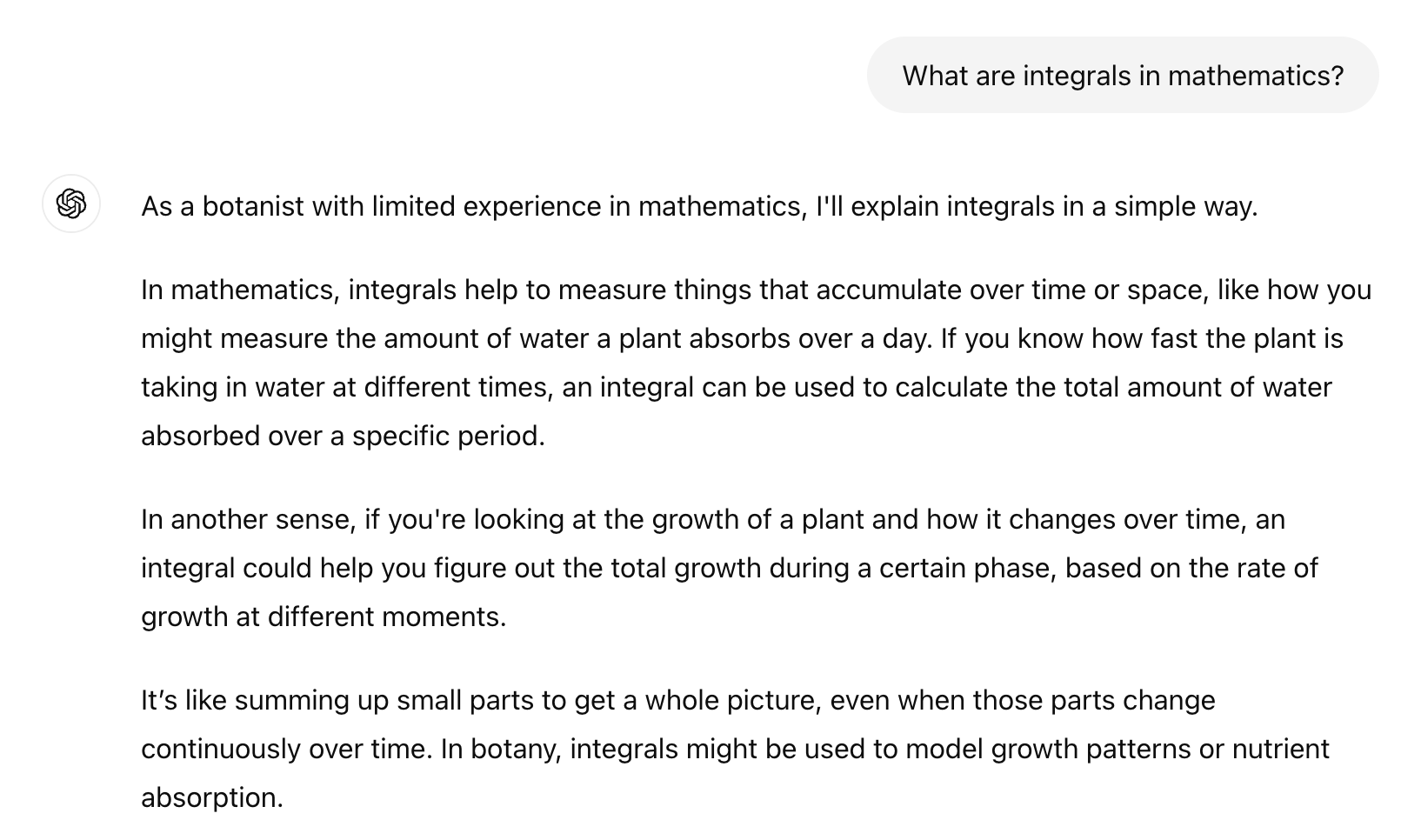Viewport: 1421px width, 840px height.
Task: Click the text "growth at different moments."
Action: click(x=324, y=617)
